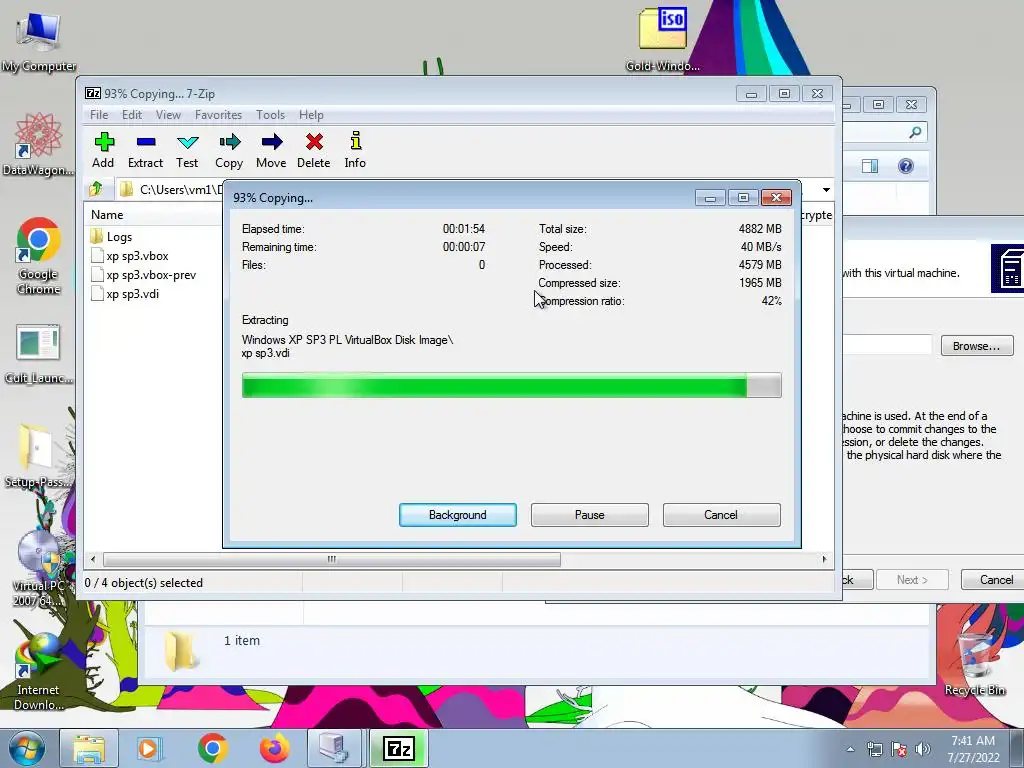Click the Browse... button in wizard window
The width and height of the screenshot is (1024, 768).
[x=977, y=345]
